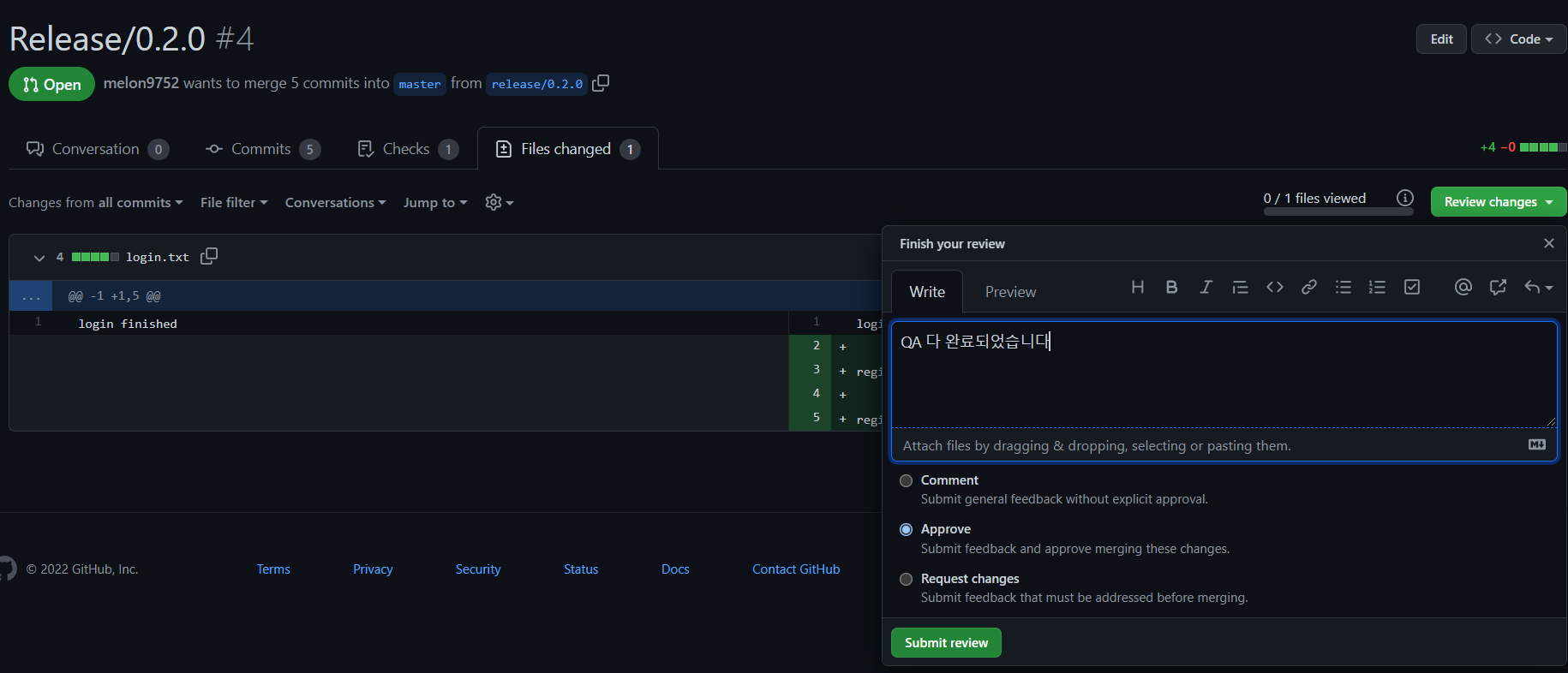This screenshot has width=1568, height=673.
Task: Expand hidden lines above diff hunk
Action: coord(31,296)
